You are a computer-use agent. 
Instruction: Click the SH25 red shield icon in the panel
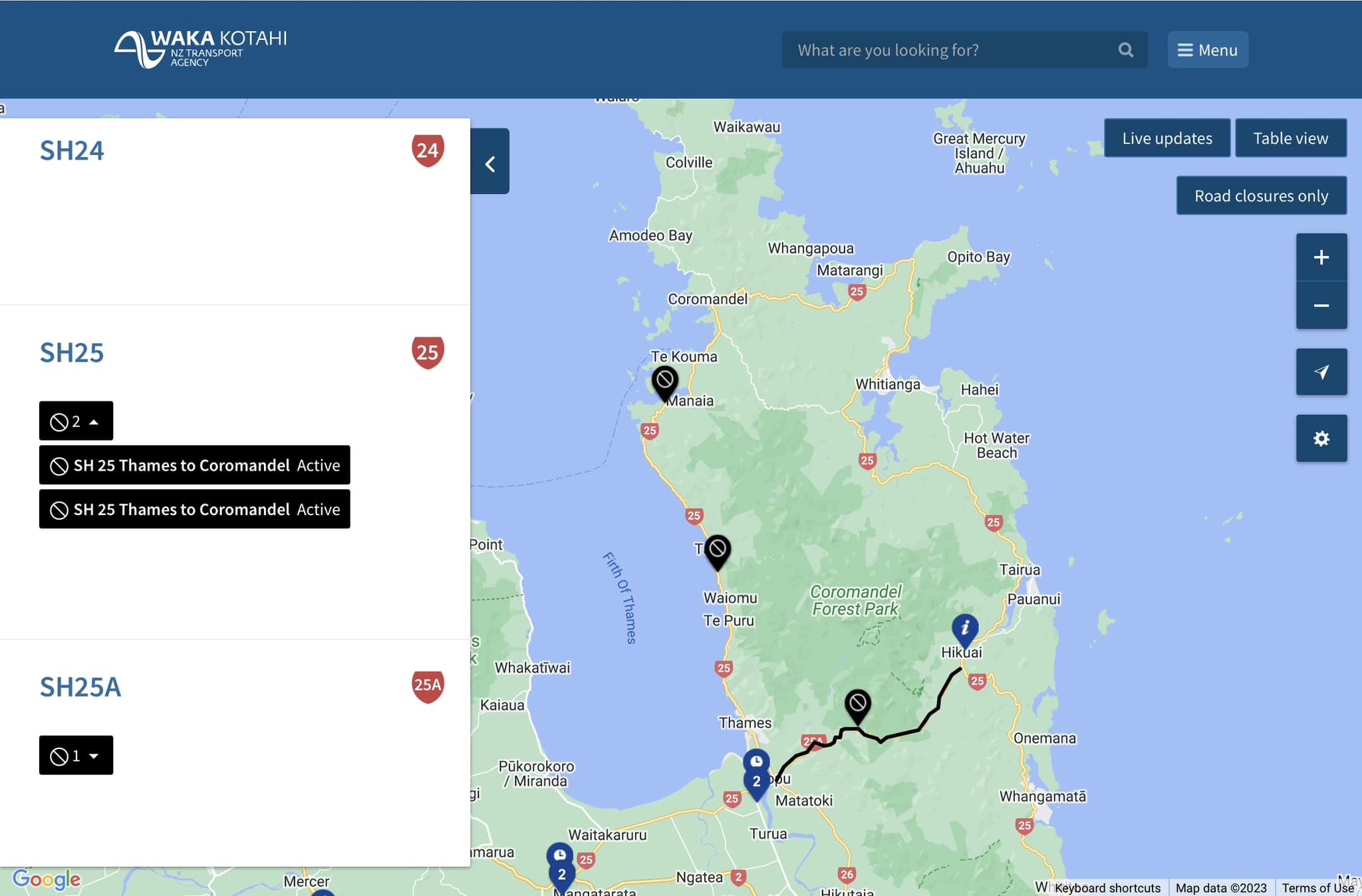[x=428, y=352]
